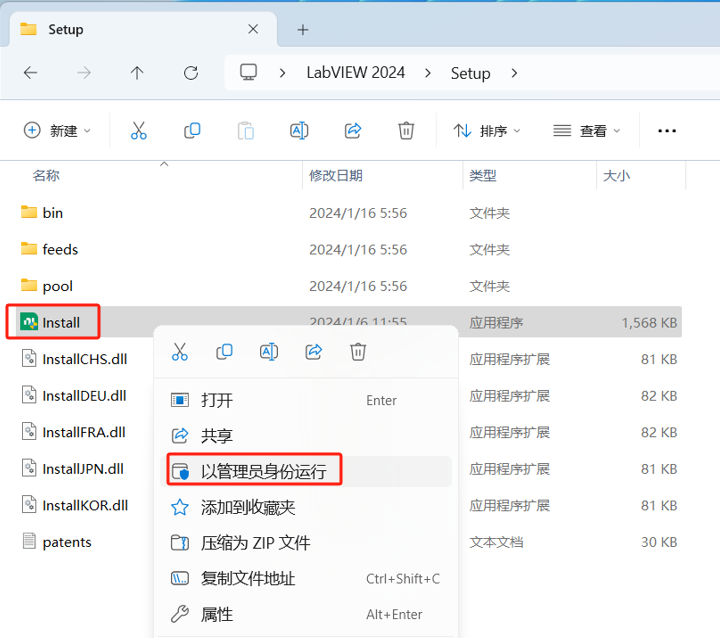Choose 共享 (Share) in the context menu
720x638 pixels.
tap(306, 435)
